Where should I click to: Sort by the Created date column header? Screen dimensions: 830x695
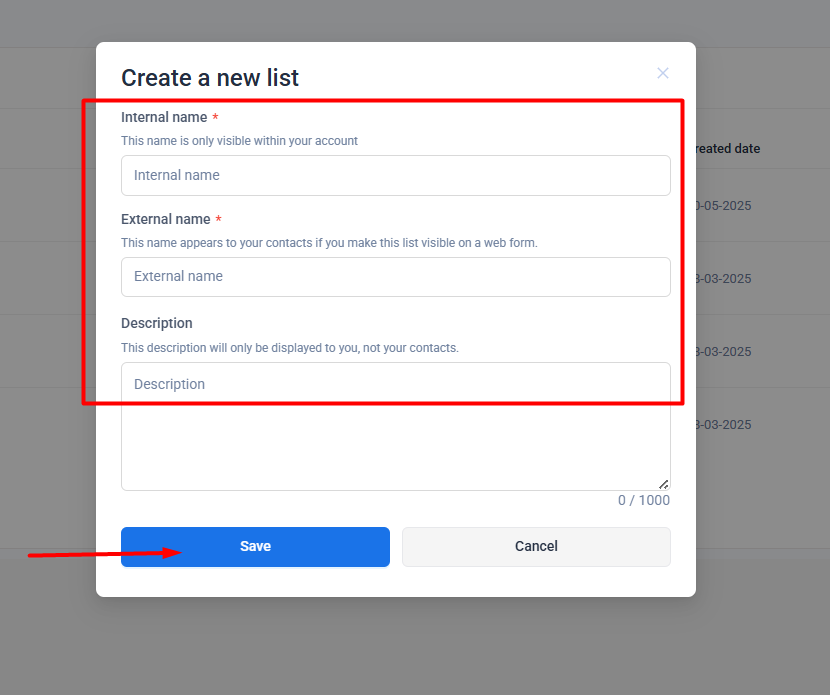[727, 149]
